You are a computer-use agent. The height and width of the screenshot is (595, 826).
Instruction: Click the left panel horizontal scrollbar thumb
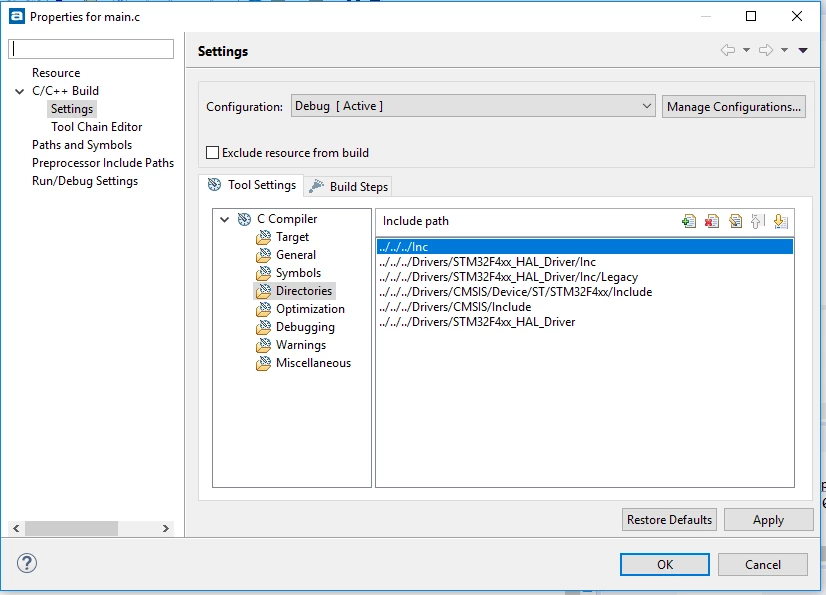pyautogui.click(x=72, y=528)
